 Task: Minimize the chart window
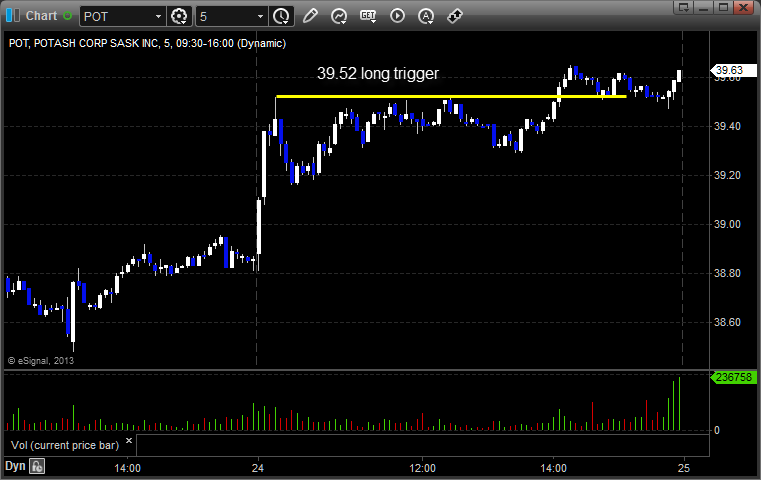point(704,7)
